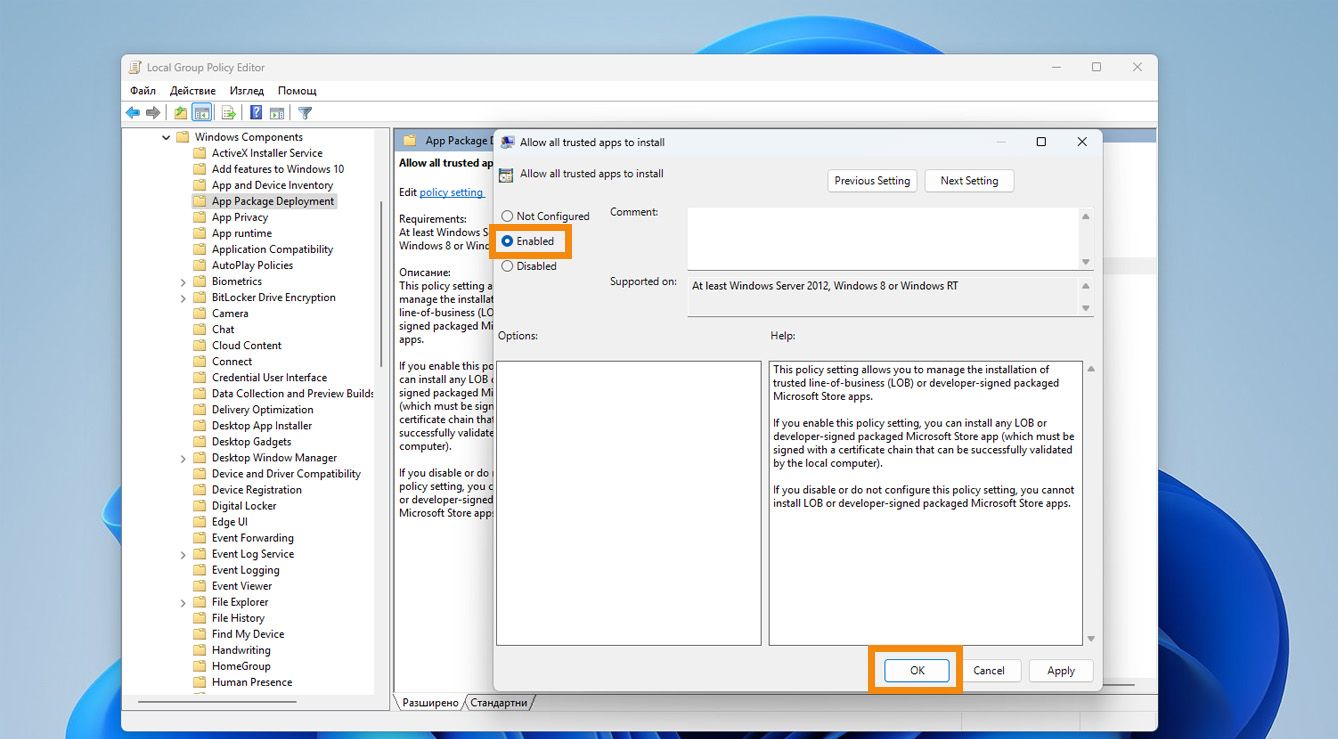Switch to the Разширено tab
Viewport: 1338px width, 739px height.
430,703
